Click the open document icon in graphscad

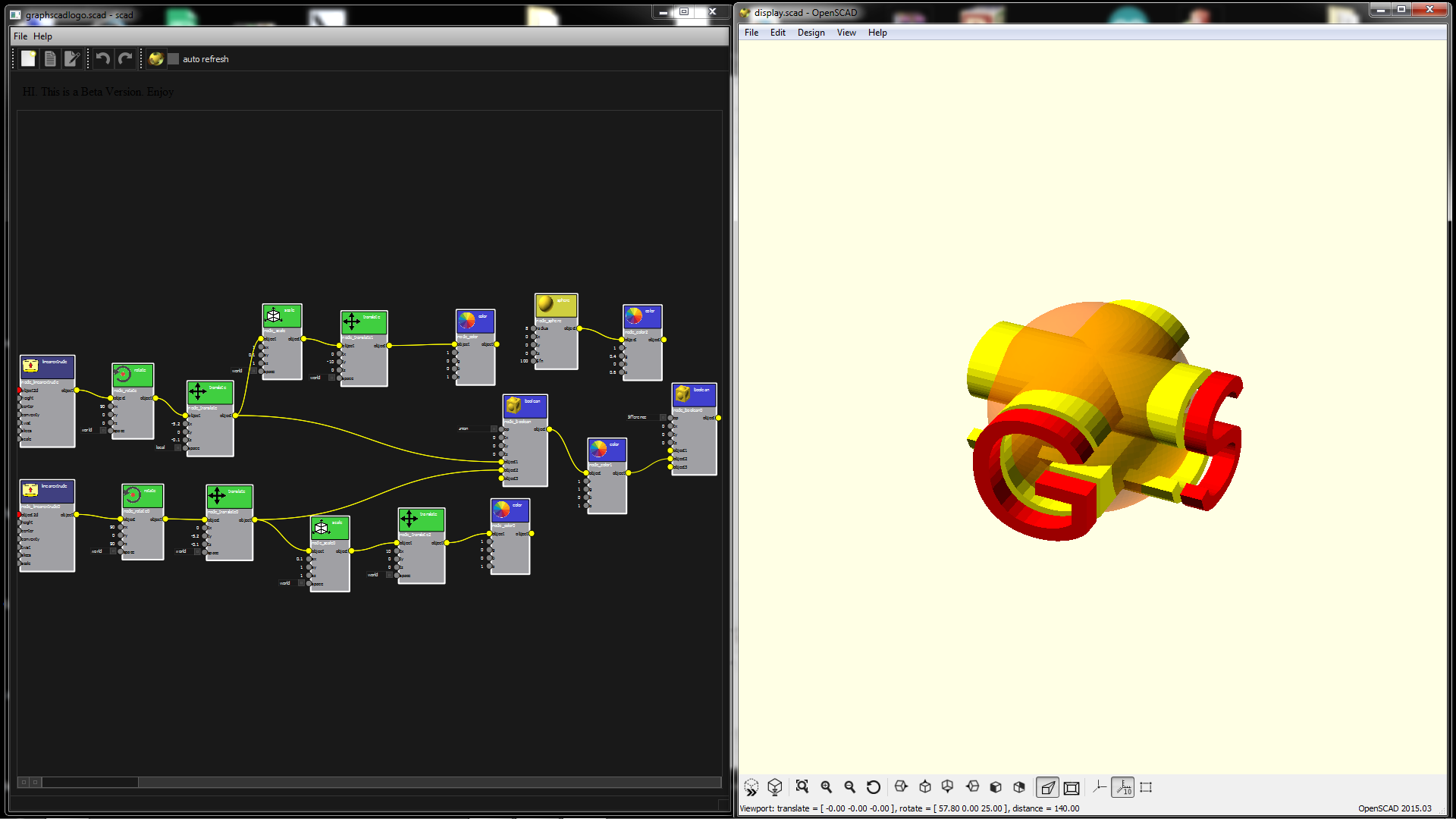coord(50,58)
